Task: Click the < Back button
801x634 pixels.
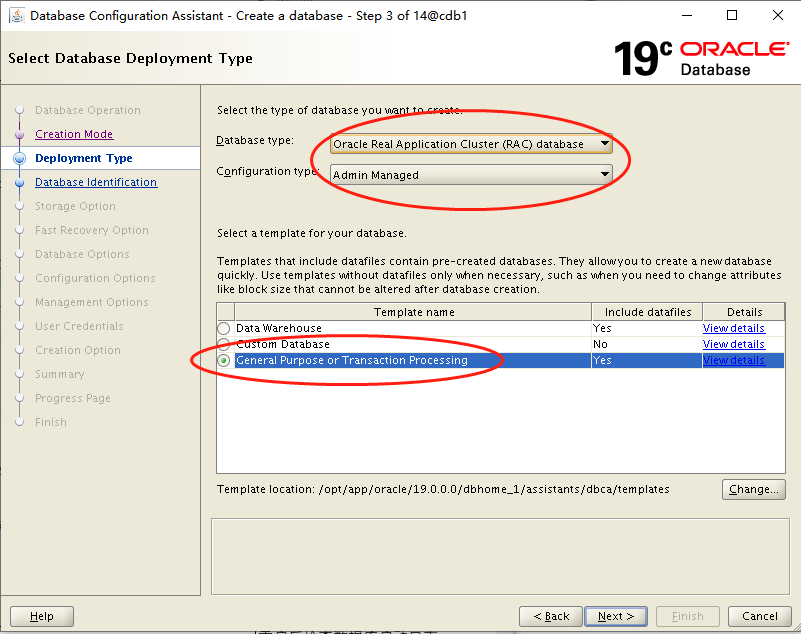Action: pyautogui.click(x=551, y=617)
